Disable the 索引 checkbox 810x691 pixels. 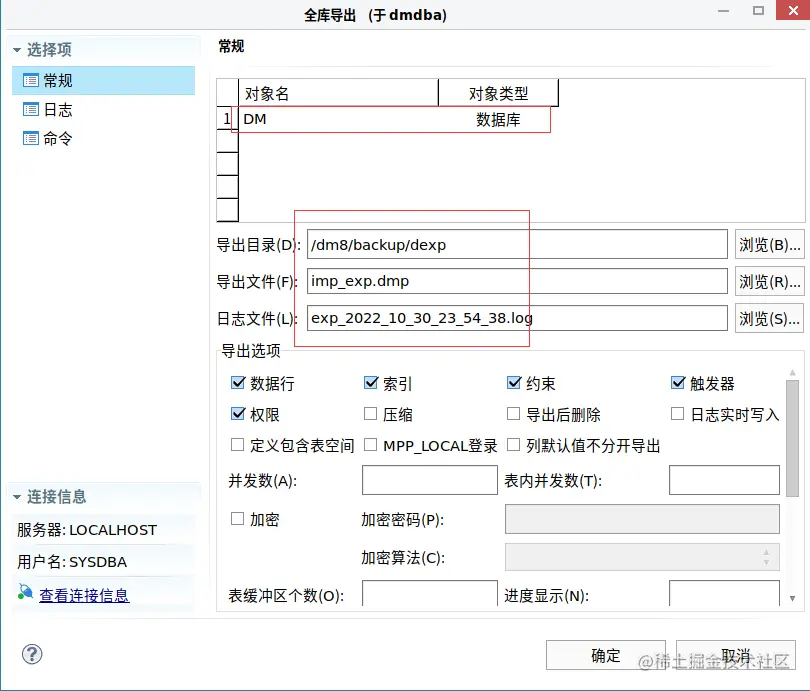pyautogui.click(x=371, y=383)
